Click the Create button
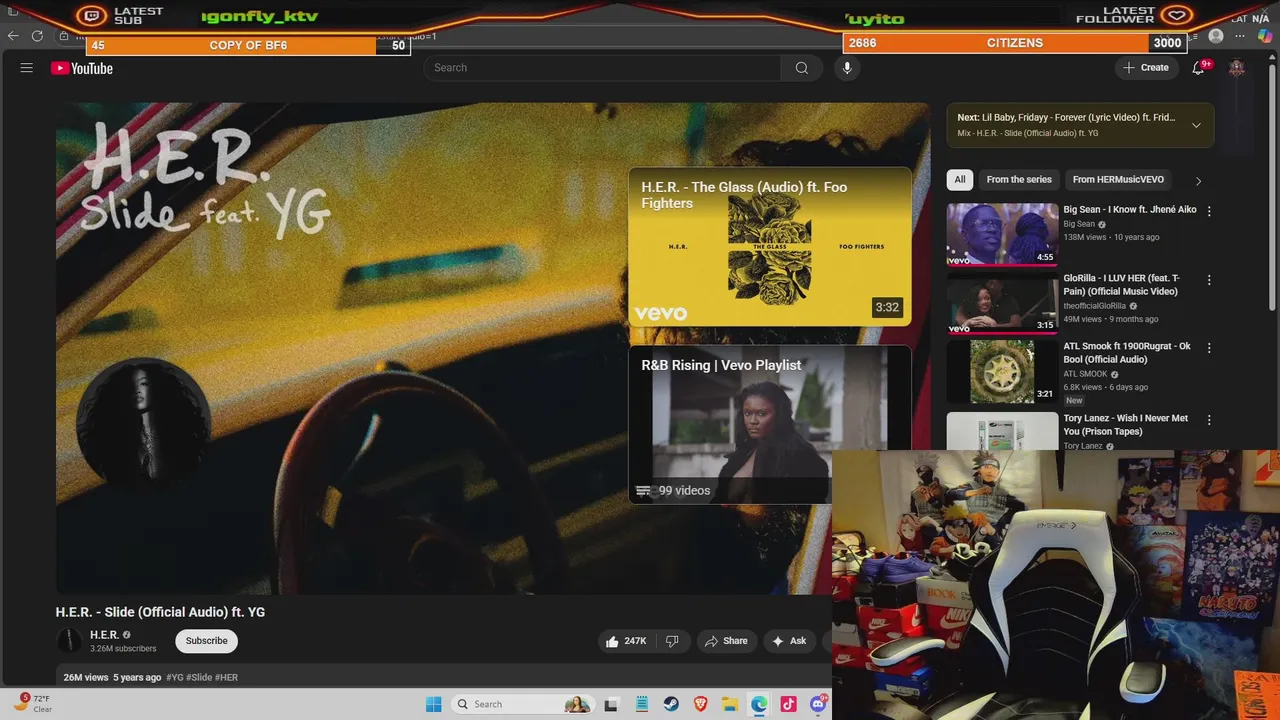Viewport: 1280px width, 720px height. click(x=1146, y=68)
